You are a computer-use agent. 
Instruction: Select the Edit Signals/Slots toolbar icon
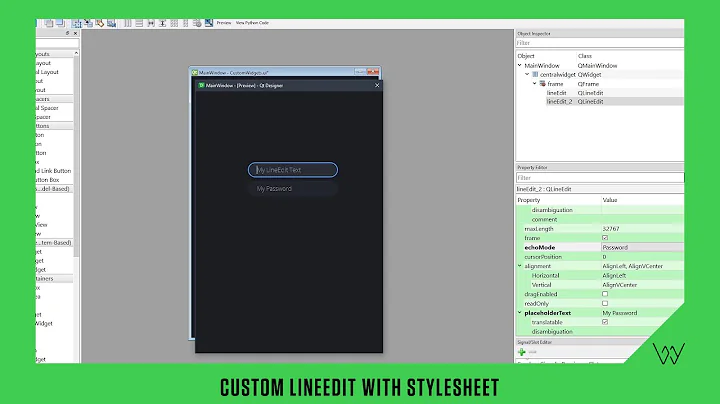tap(89, 23)
